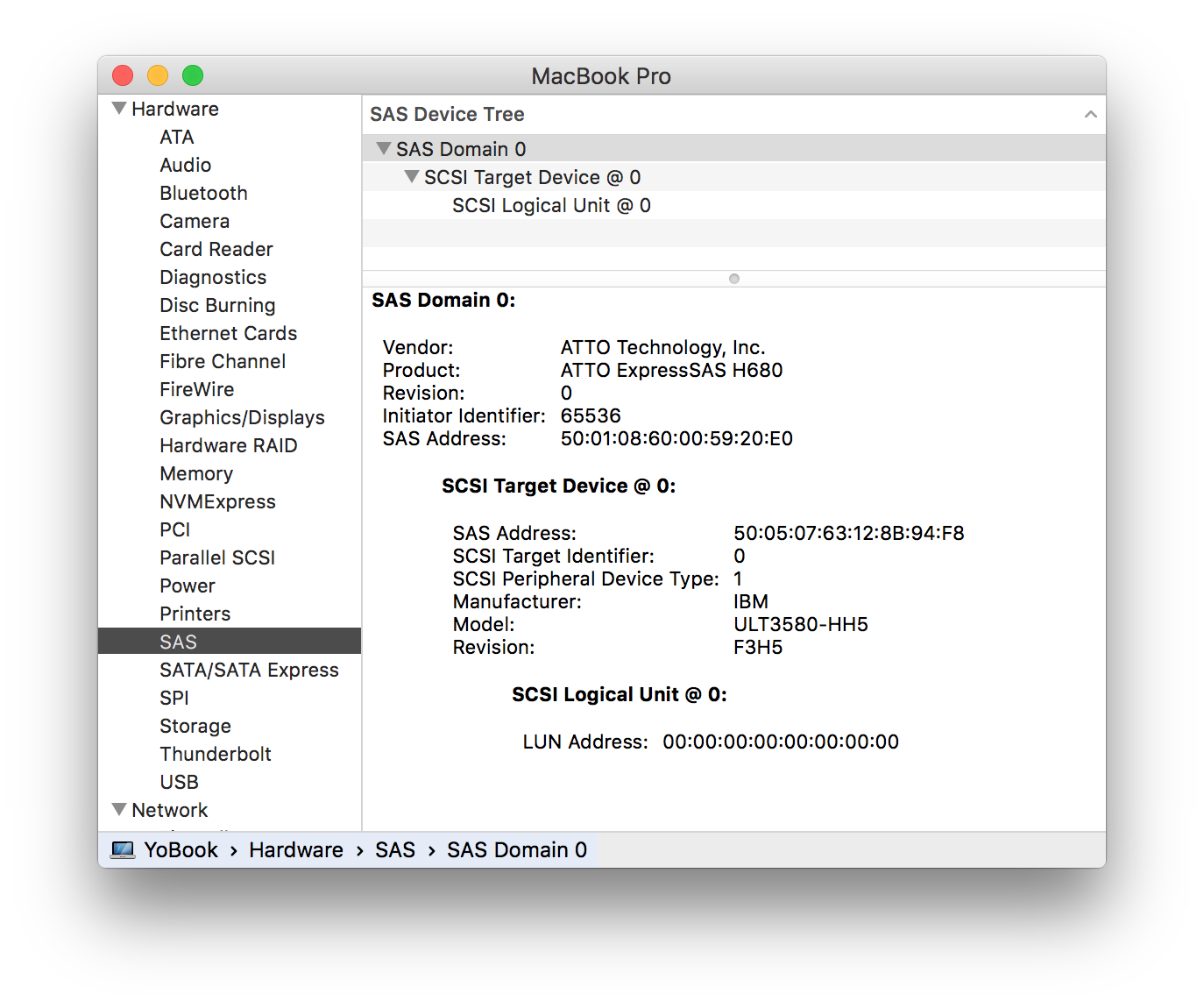The width and height of the screenshot is (1204, 1008).
Task: Click SAS Address 50:01:08:60:00:59:20:E0
Action: 676,438
